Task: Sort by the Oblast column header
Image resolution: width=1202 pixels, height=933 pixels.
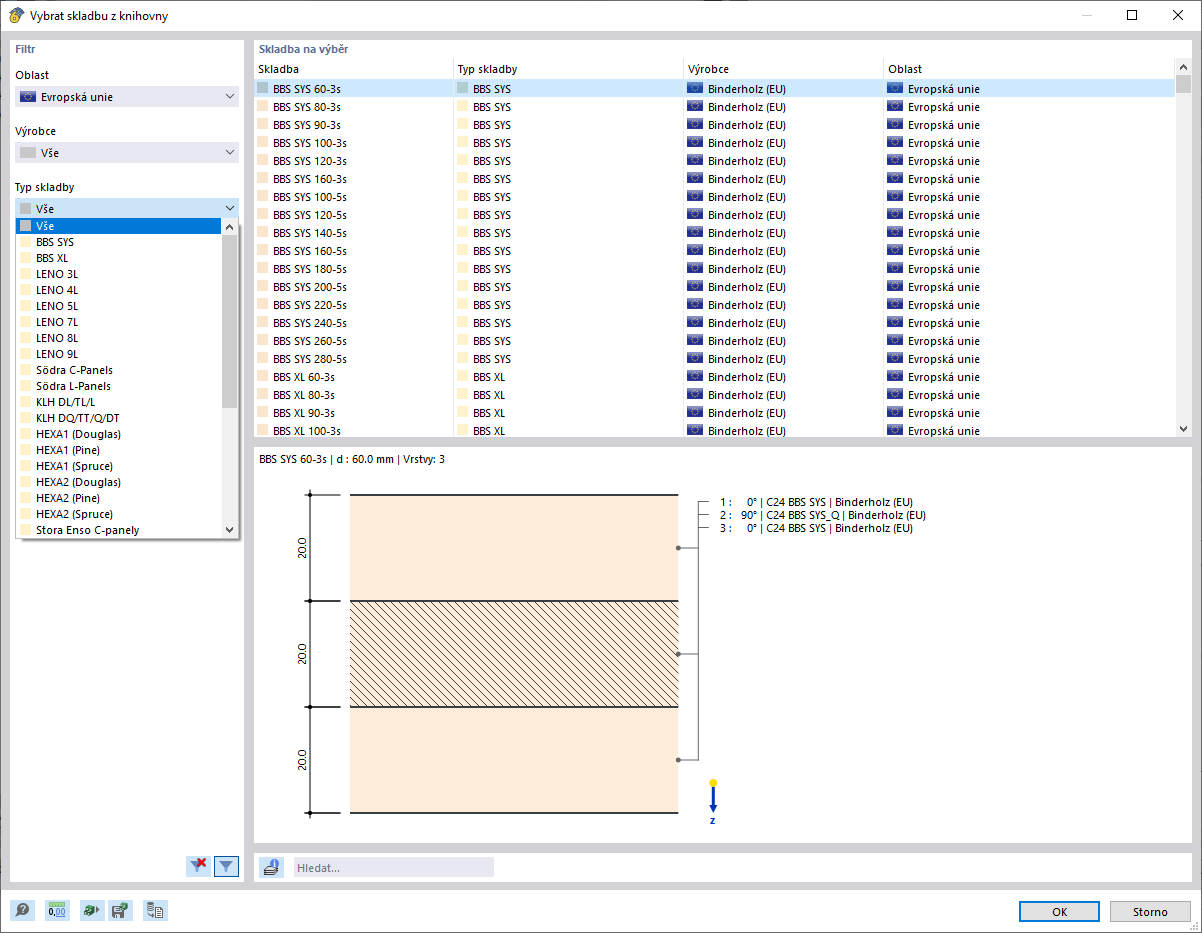Action: (x=1029, y=69)
